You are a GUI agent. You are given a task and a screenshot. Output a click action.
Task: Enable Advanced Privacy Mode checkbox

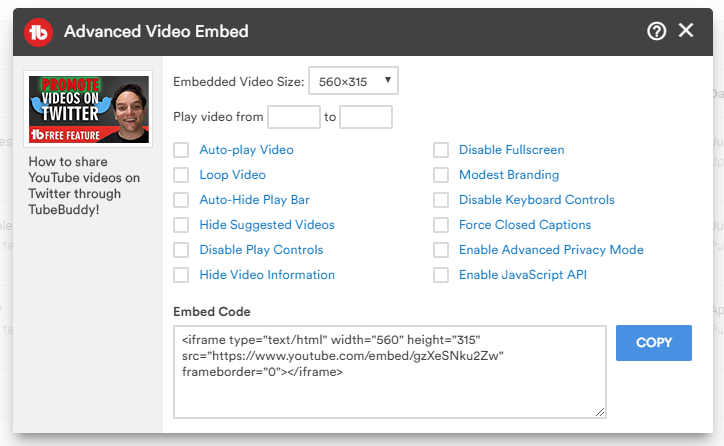pyautogui.click(x=441, y=250)
